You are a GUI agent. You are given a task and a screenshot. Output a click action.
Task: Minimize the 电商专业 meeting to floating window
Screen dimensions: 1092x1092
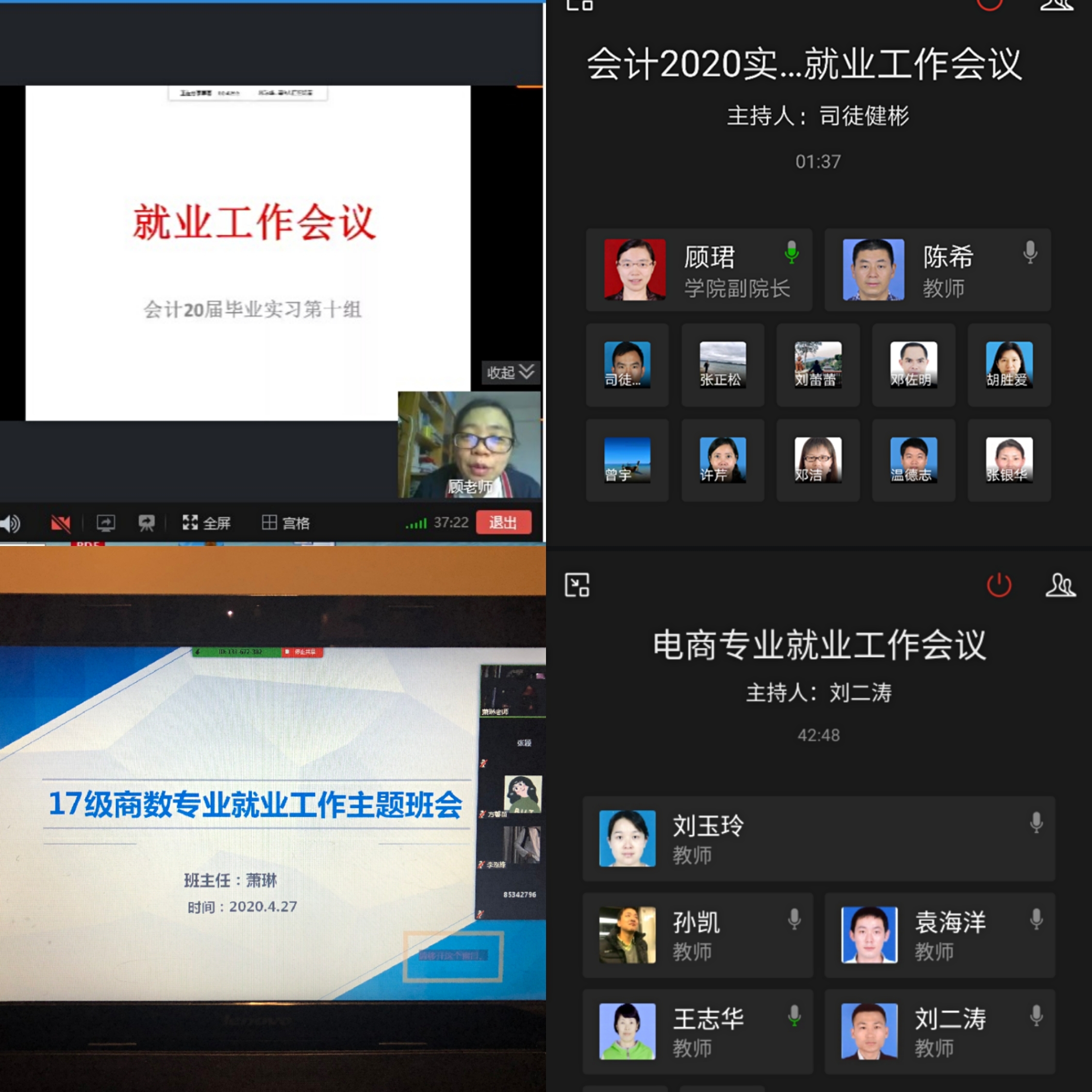[577, 584]
